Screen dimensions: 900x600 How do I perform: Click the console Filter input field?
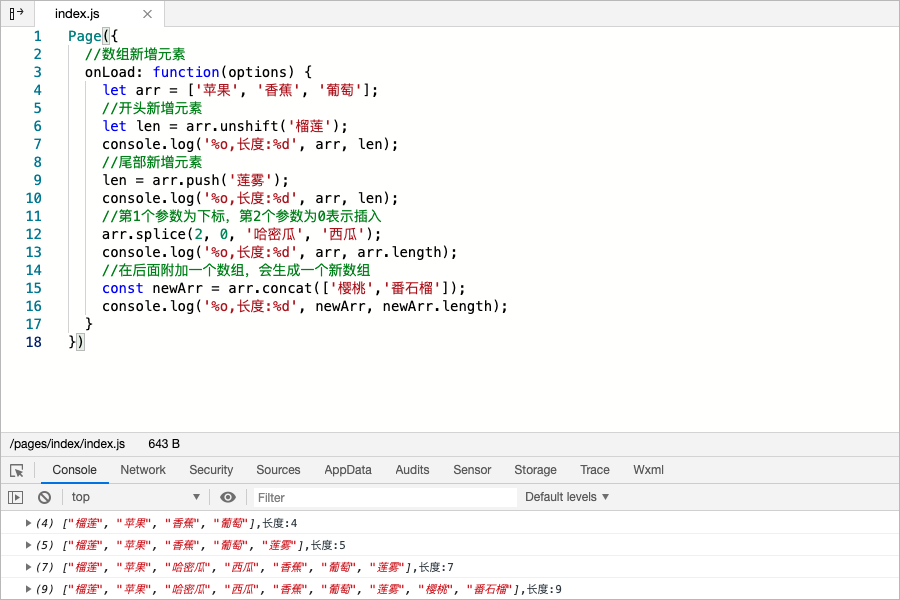tap(385, 497)
